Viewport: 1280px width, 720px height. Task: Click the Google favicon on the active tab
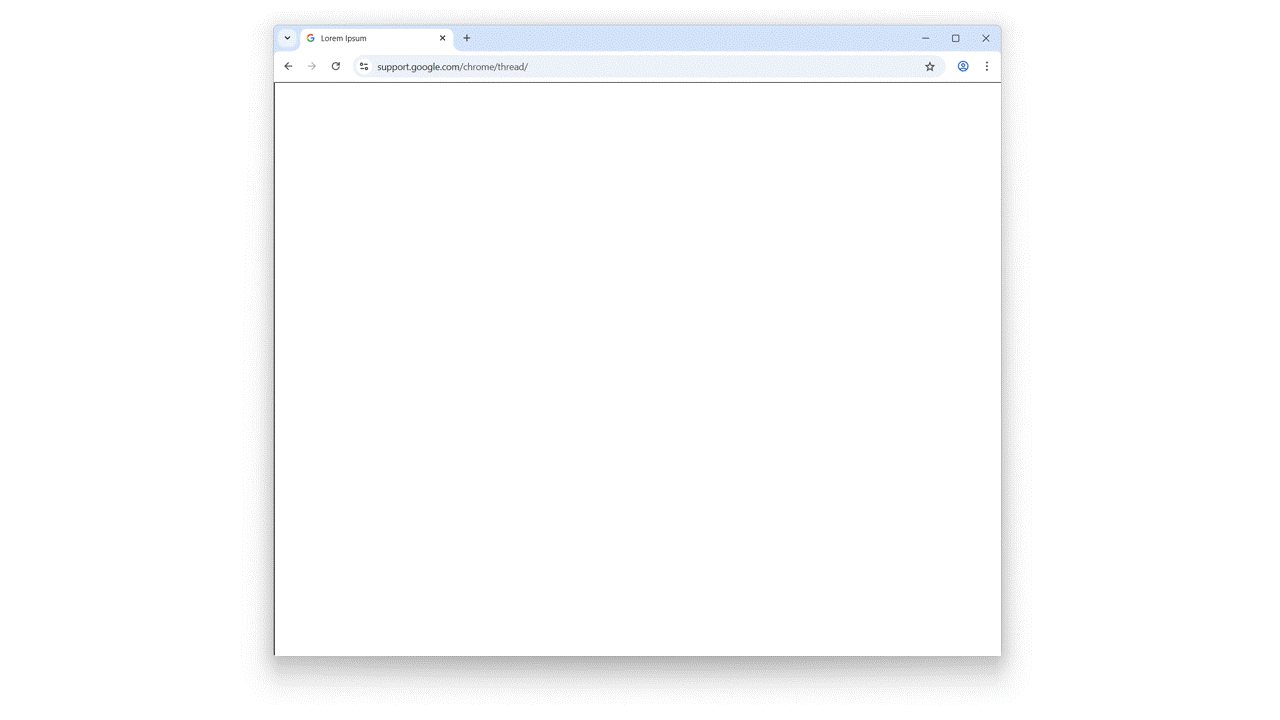(x=310, y=38)
